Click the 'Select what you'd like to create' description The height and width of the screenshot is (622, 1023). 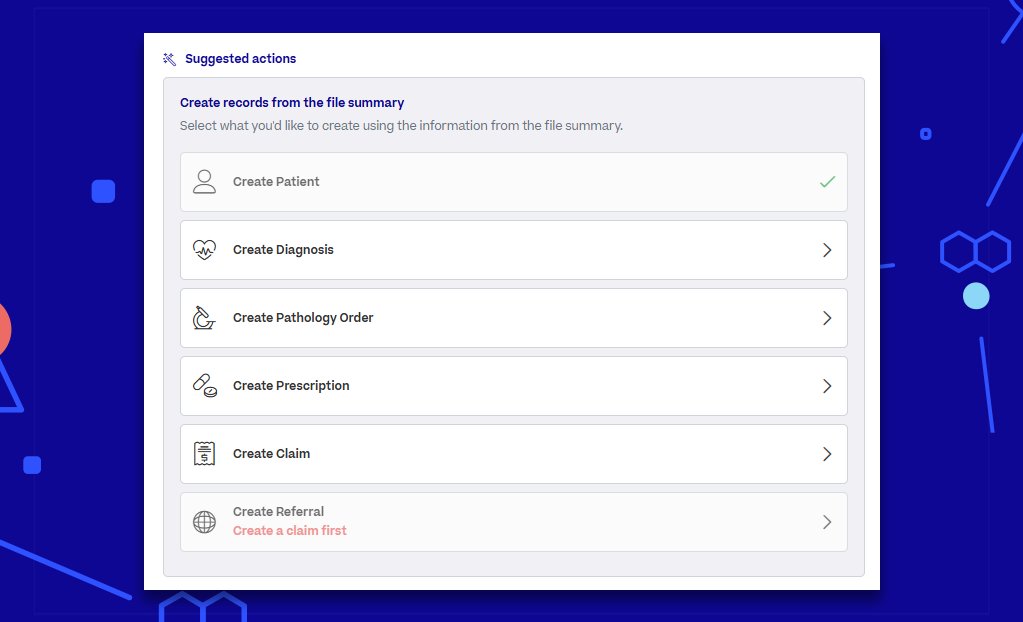[401, 125]
